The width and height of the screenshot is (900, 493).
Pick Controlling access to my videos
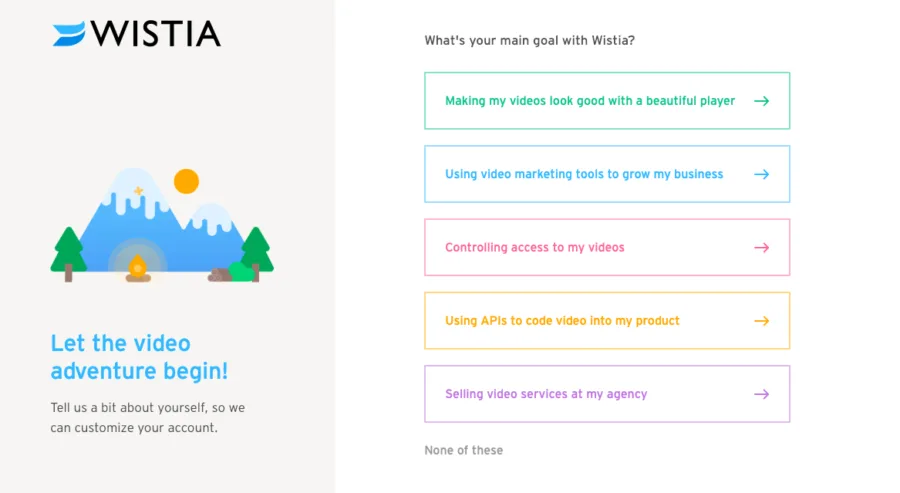(x=607, y=247)
